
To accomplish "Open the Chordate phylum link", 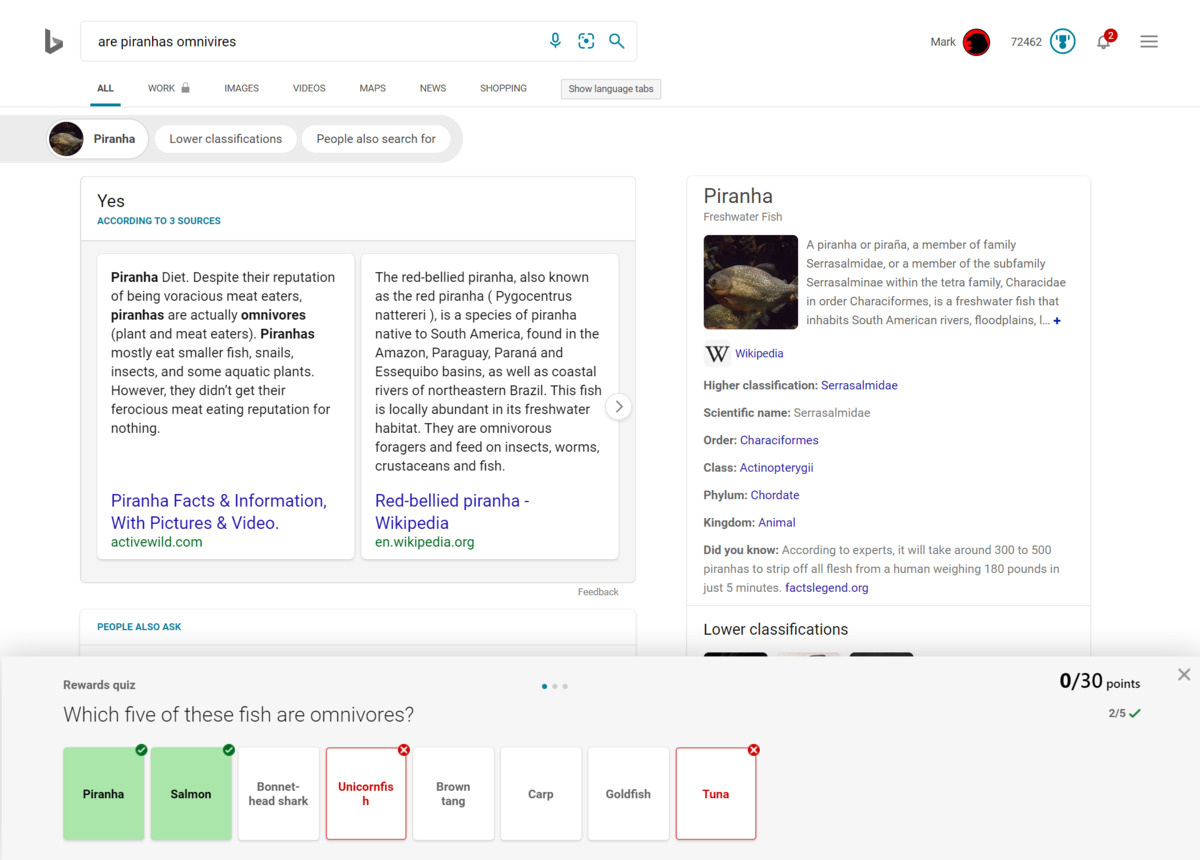I will point(775,496).
